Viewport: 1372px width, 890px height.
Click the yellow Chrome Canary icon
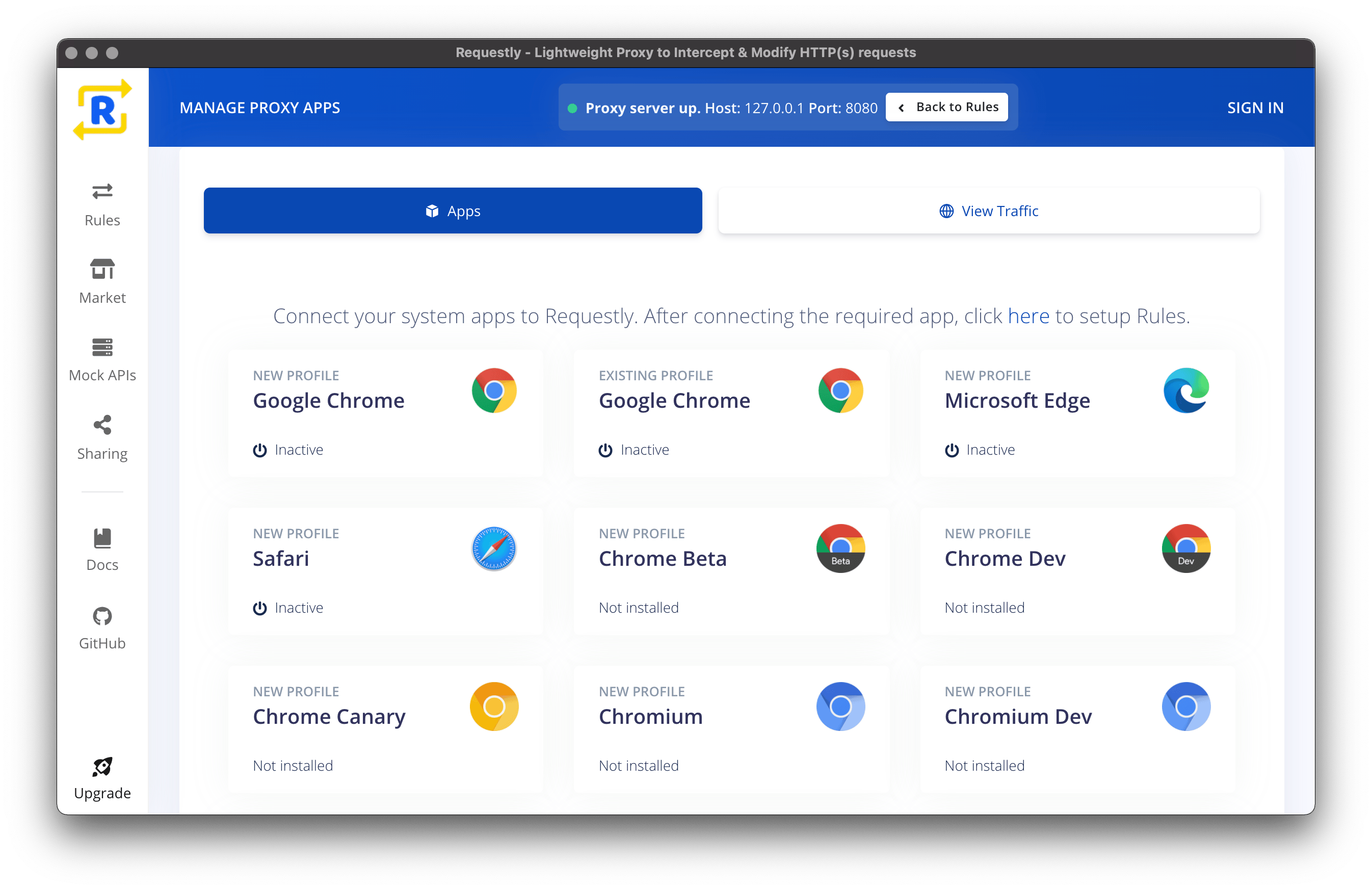494,706
